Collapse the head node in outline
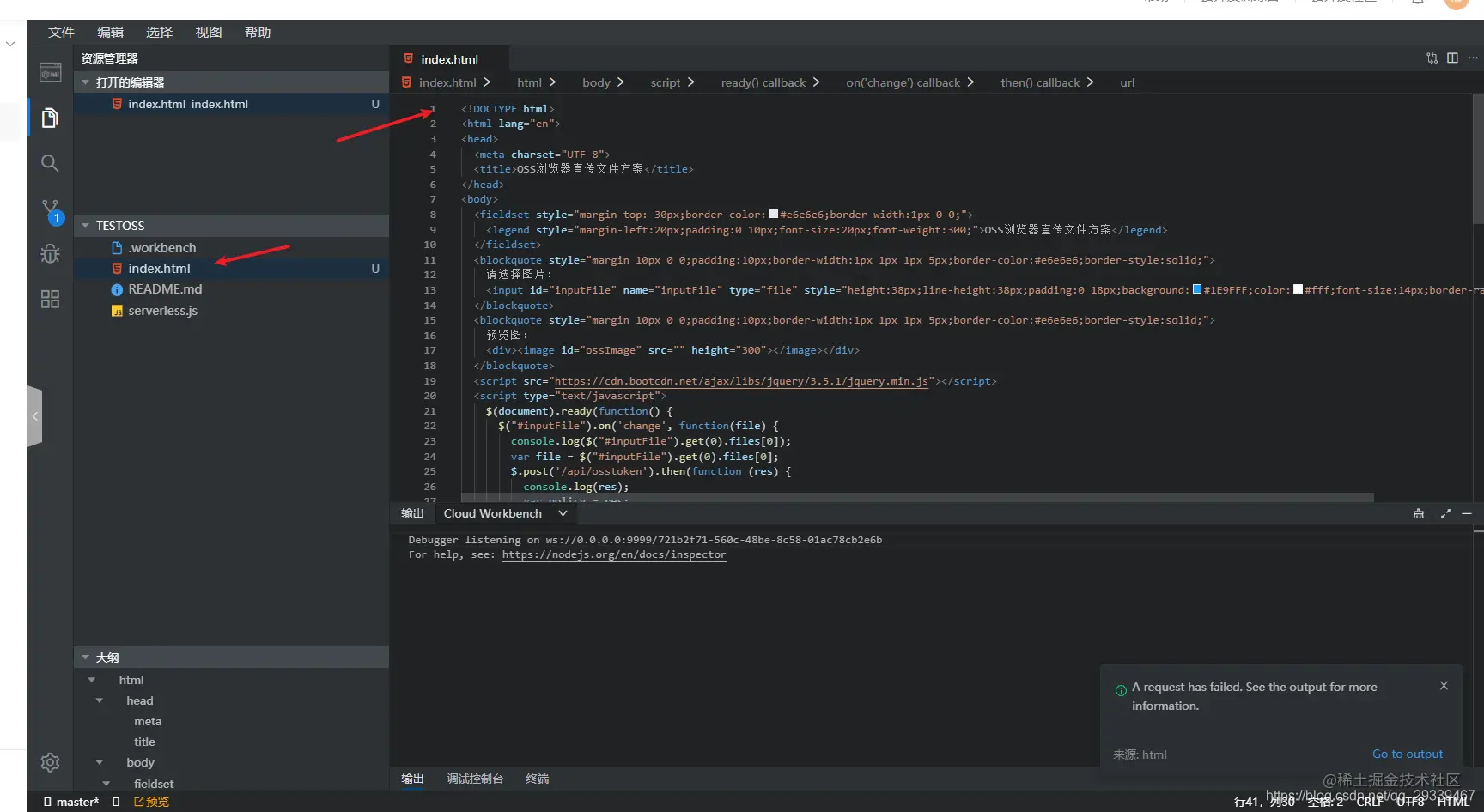 (x=100, y=700)
